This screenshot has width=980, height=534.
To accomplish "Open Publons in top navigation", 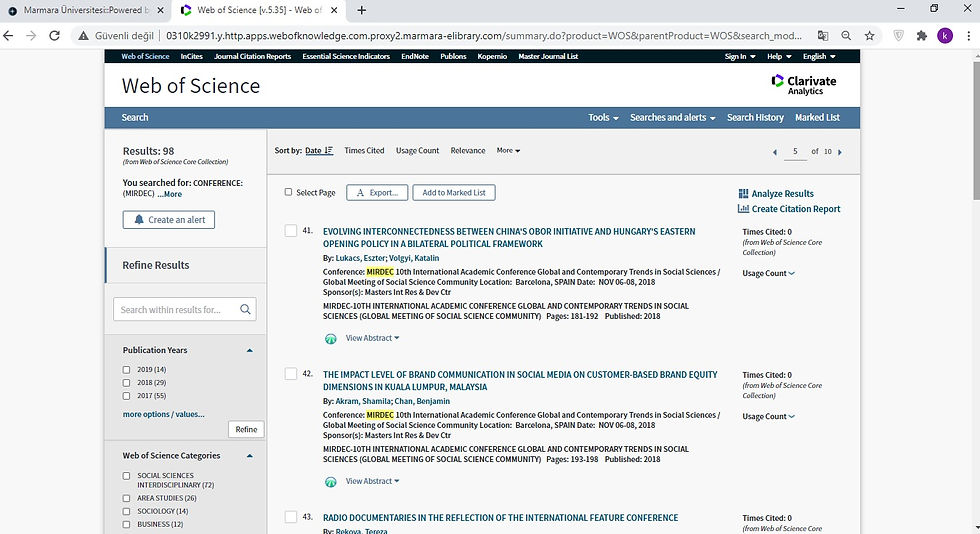I will [453, 56].
